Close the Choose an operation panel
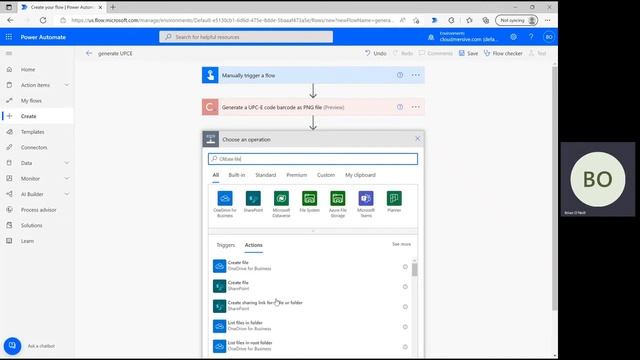Image resolution: width=640 pixels, height=360 pixels. coord(417,139)
